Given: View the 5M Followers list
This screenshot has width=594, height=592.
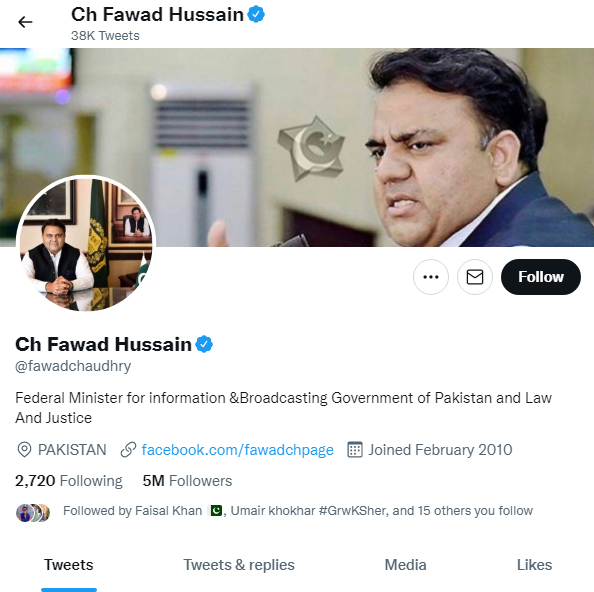Looking at the screenshot, I should click(x=187, y=481).
